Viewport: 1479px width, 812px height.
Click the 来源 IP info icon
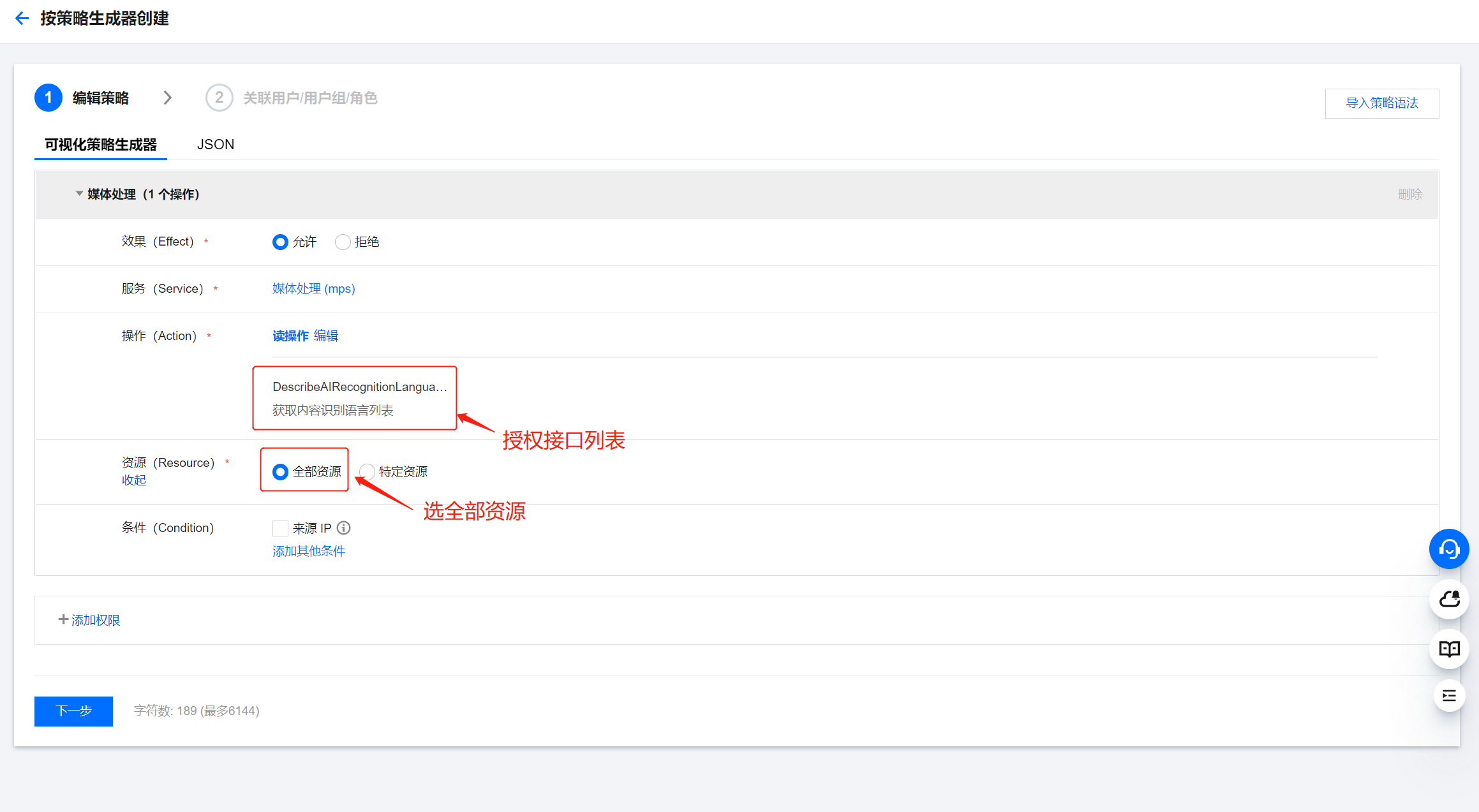344,528
